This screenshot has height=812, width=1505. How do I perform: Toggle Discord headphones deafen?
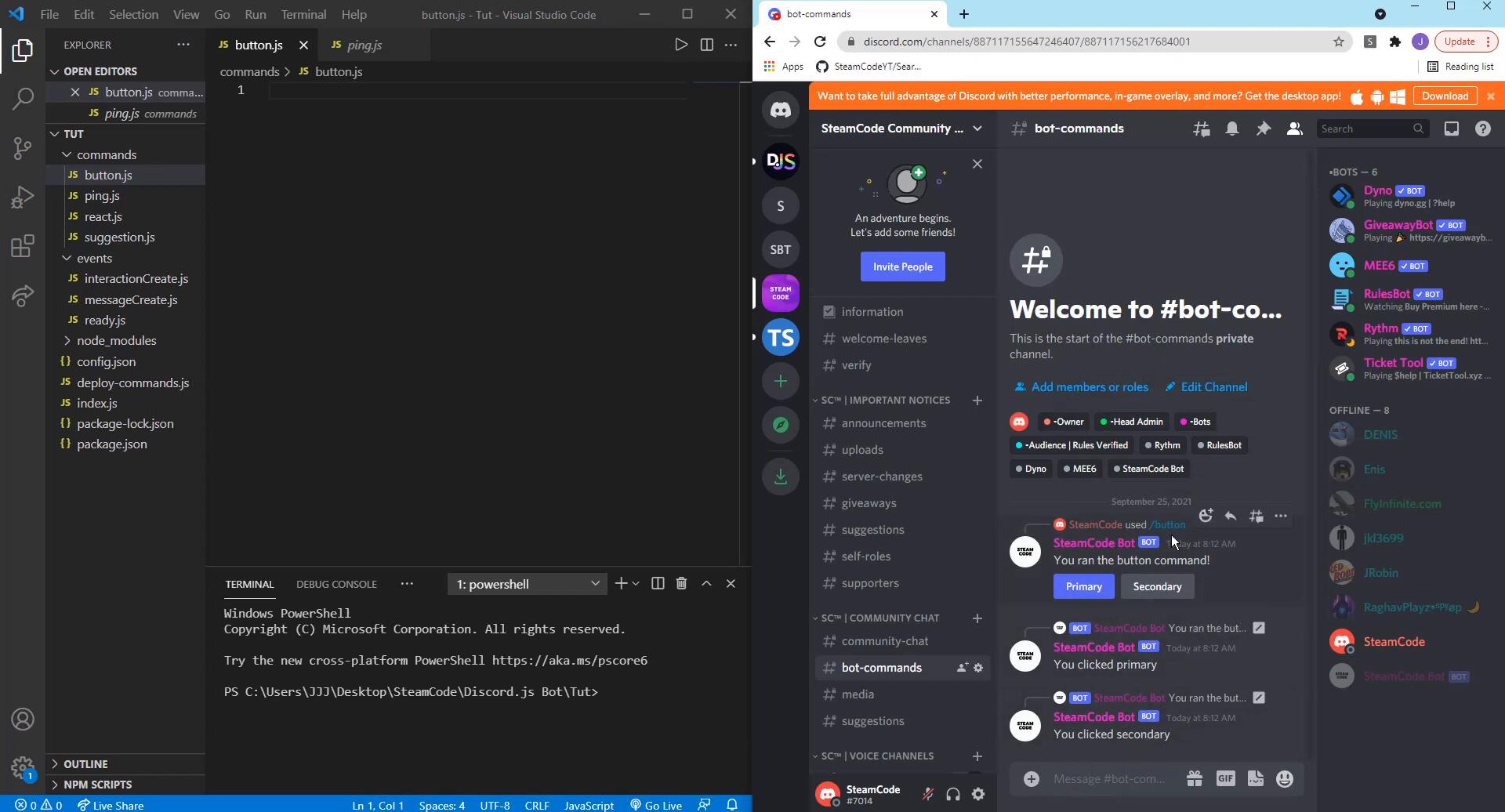click(x=952, y=794)
